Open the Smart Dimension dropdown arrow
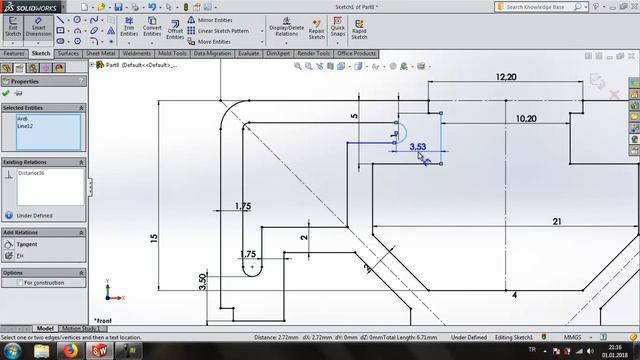This screenshot has height=360, width=640. click(38, 43)
